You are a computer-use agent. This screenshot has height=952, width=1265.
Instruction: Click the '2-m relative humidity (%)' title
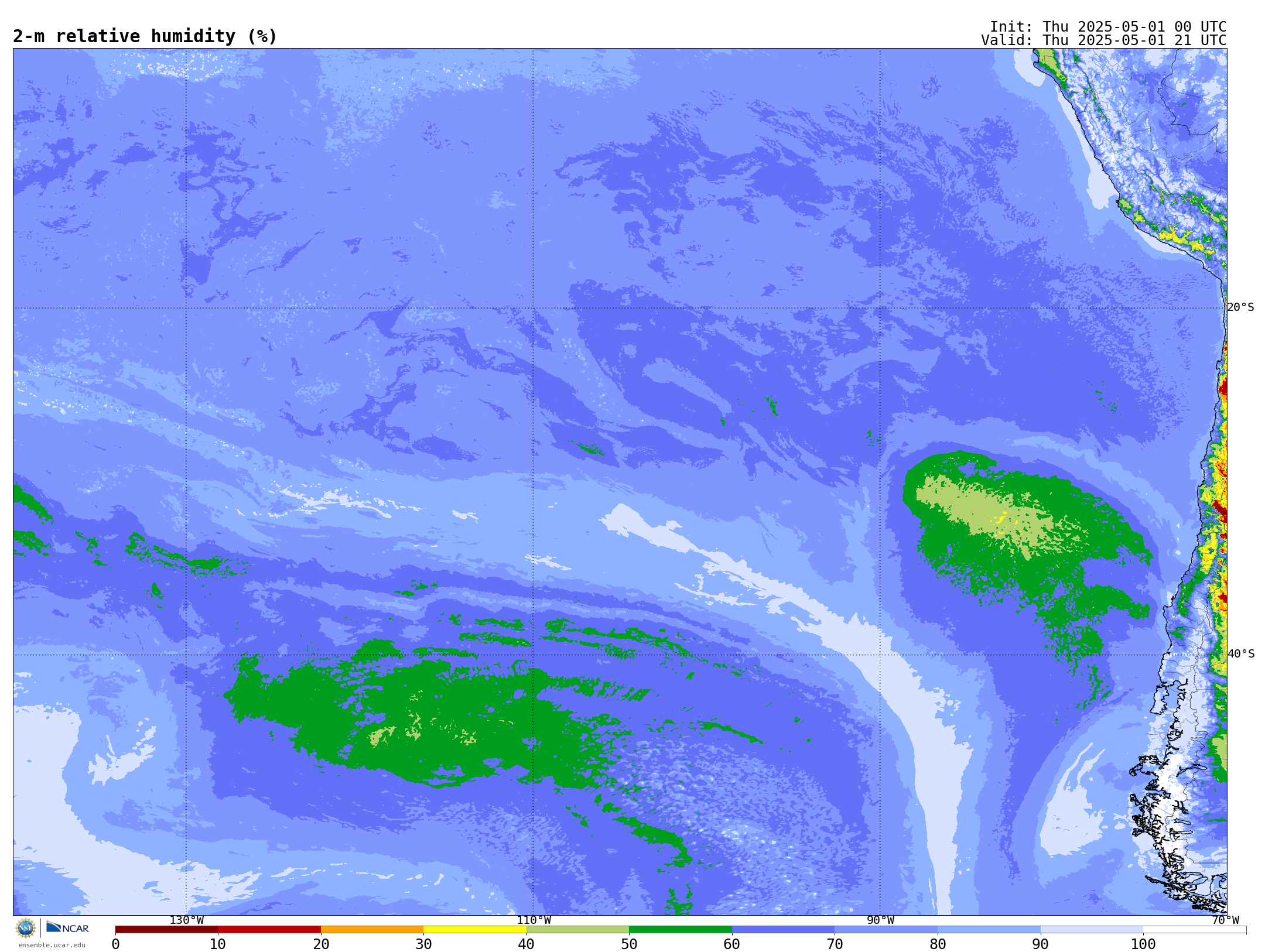coord(145,36)
